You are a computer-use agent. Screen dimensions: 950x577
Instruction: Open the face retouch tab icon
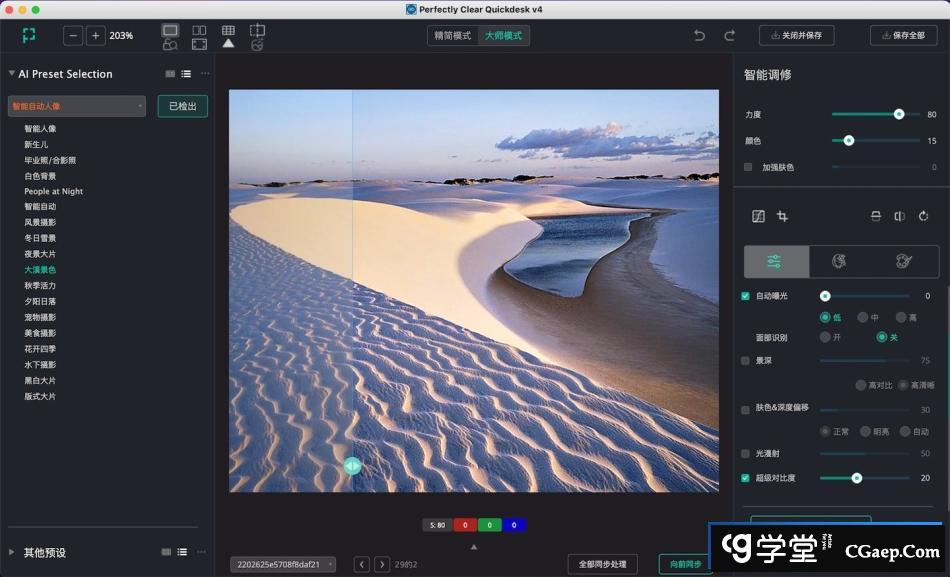(840, 261)
